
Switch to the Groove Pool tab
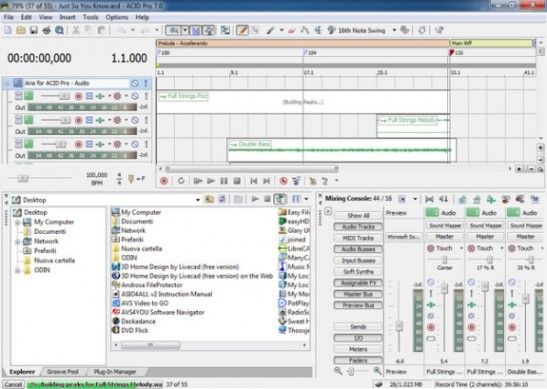[x=63, y=372]
